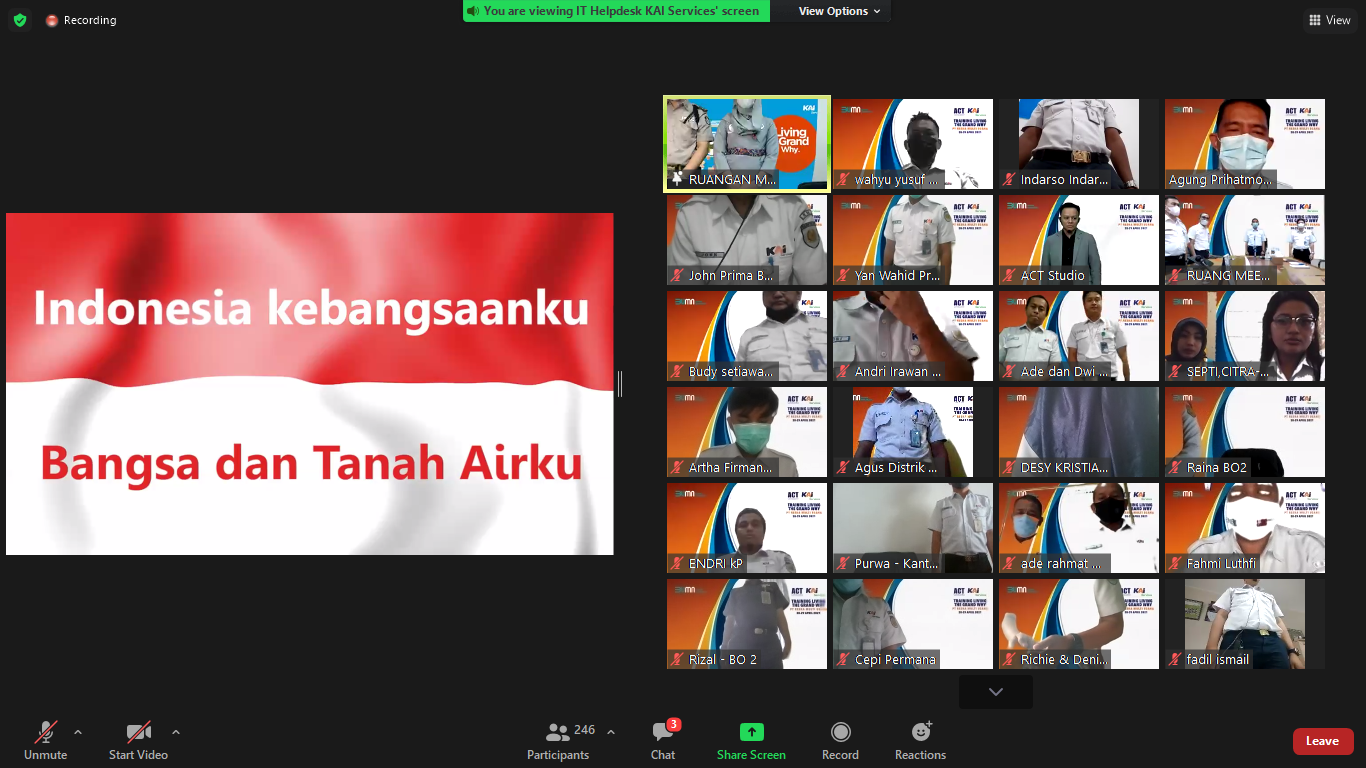
Task: Select the ACT Studio video tile
Action: point(1078,240)
